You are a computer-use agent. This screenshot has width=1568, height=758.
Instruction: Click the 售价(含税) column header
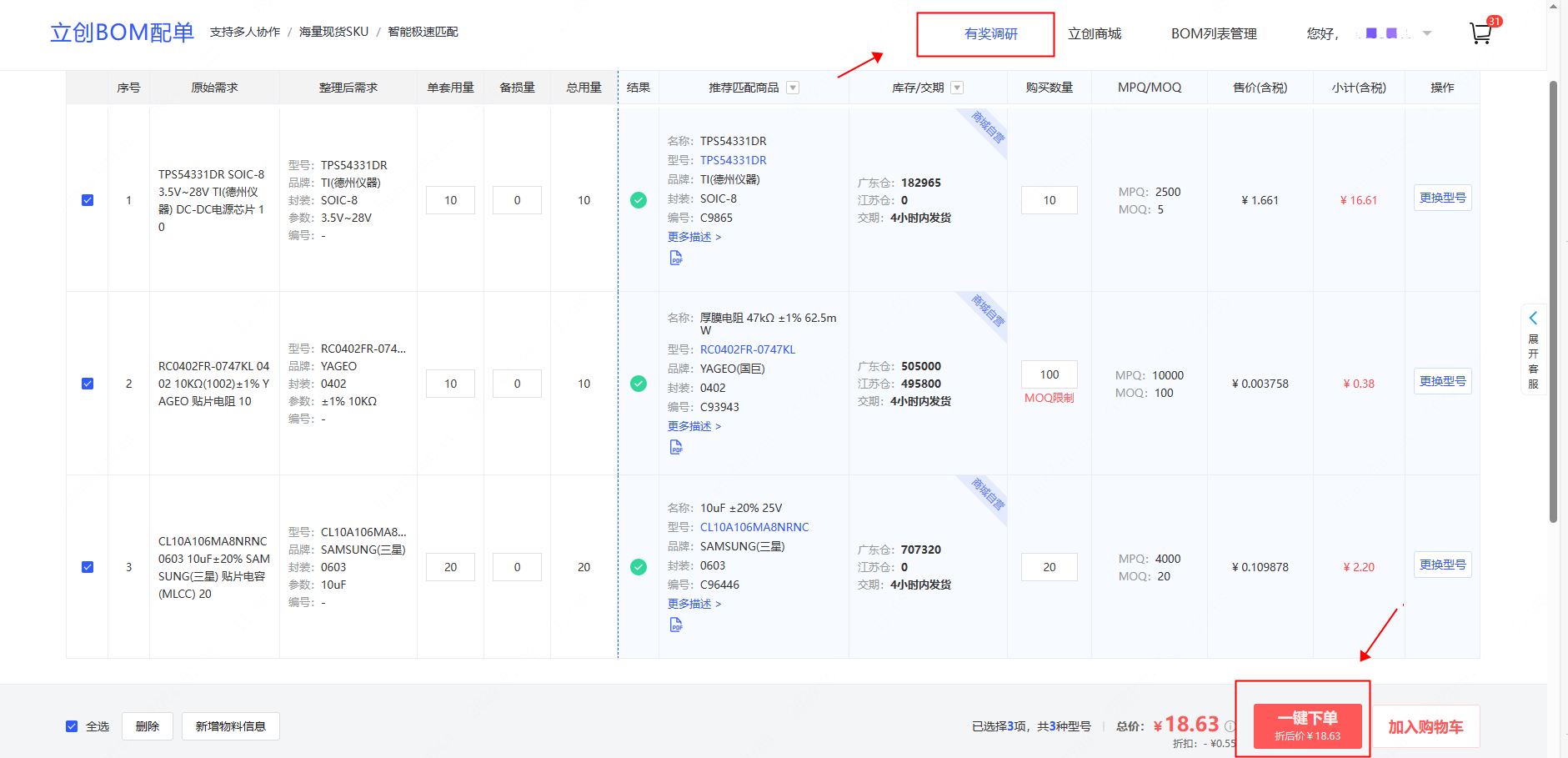(1260, 88)
